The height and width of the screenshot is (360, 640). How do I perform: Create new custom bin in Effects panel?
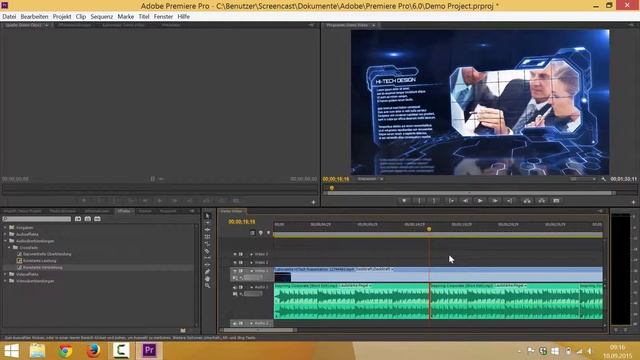[183, 330]
